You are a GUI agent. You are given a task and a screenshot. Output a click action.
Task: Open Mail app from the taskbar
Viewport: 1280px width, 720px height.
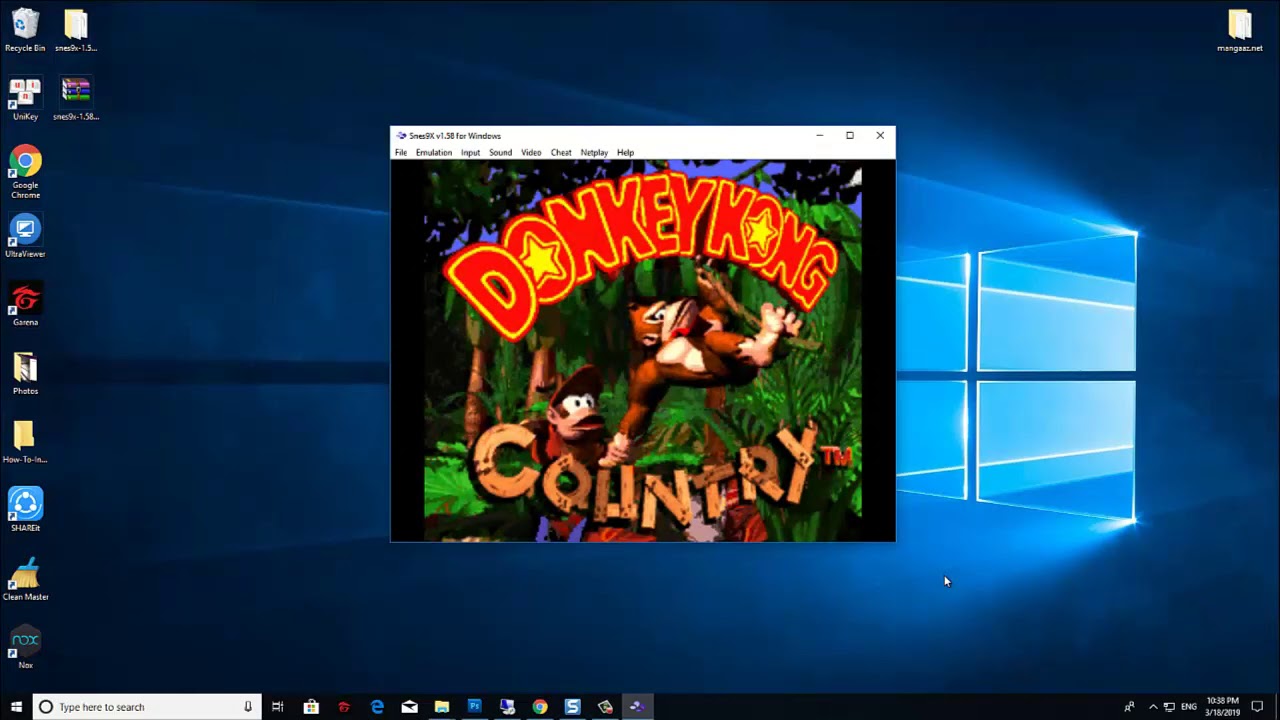[x=409, y=707]
